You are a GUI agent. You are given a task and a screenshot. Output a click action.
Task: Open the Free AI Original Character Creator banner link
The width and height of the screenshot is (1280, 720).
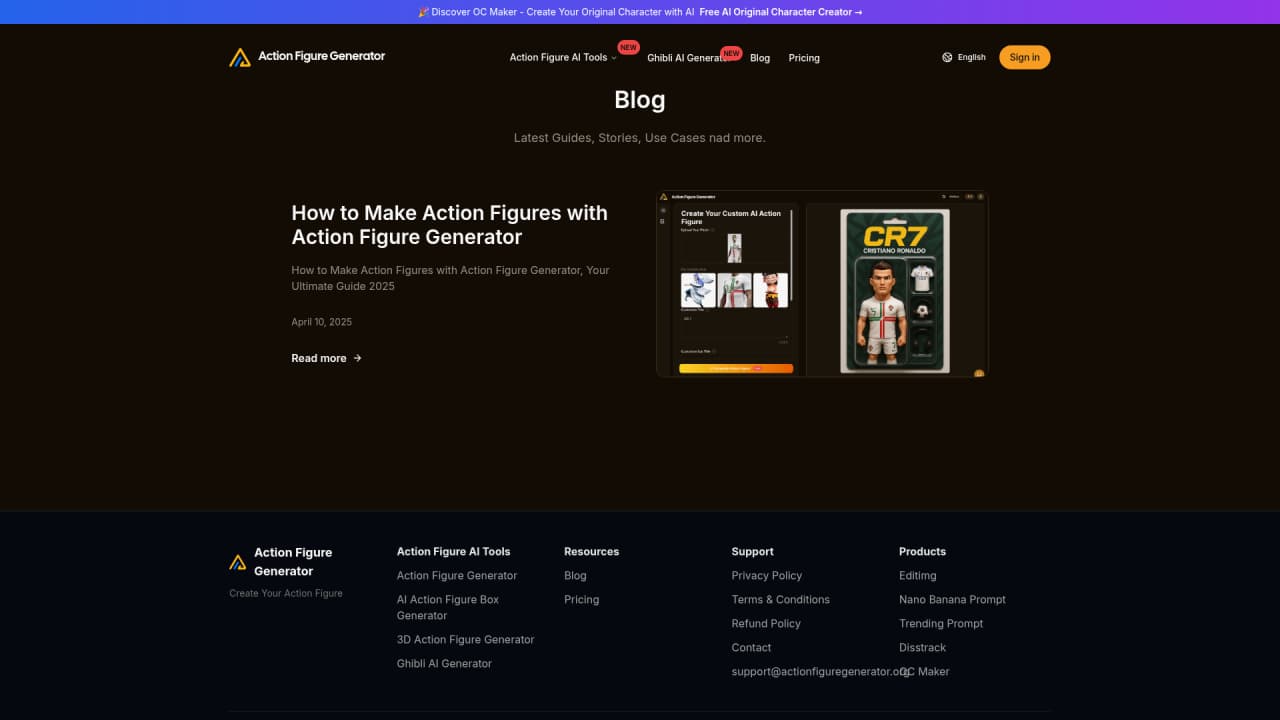(x=781, y=12)
